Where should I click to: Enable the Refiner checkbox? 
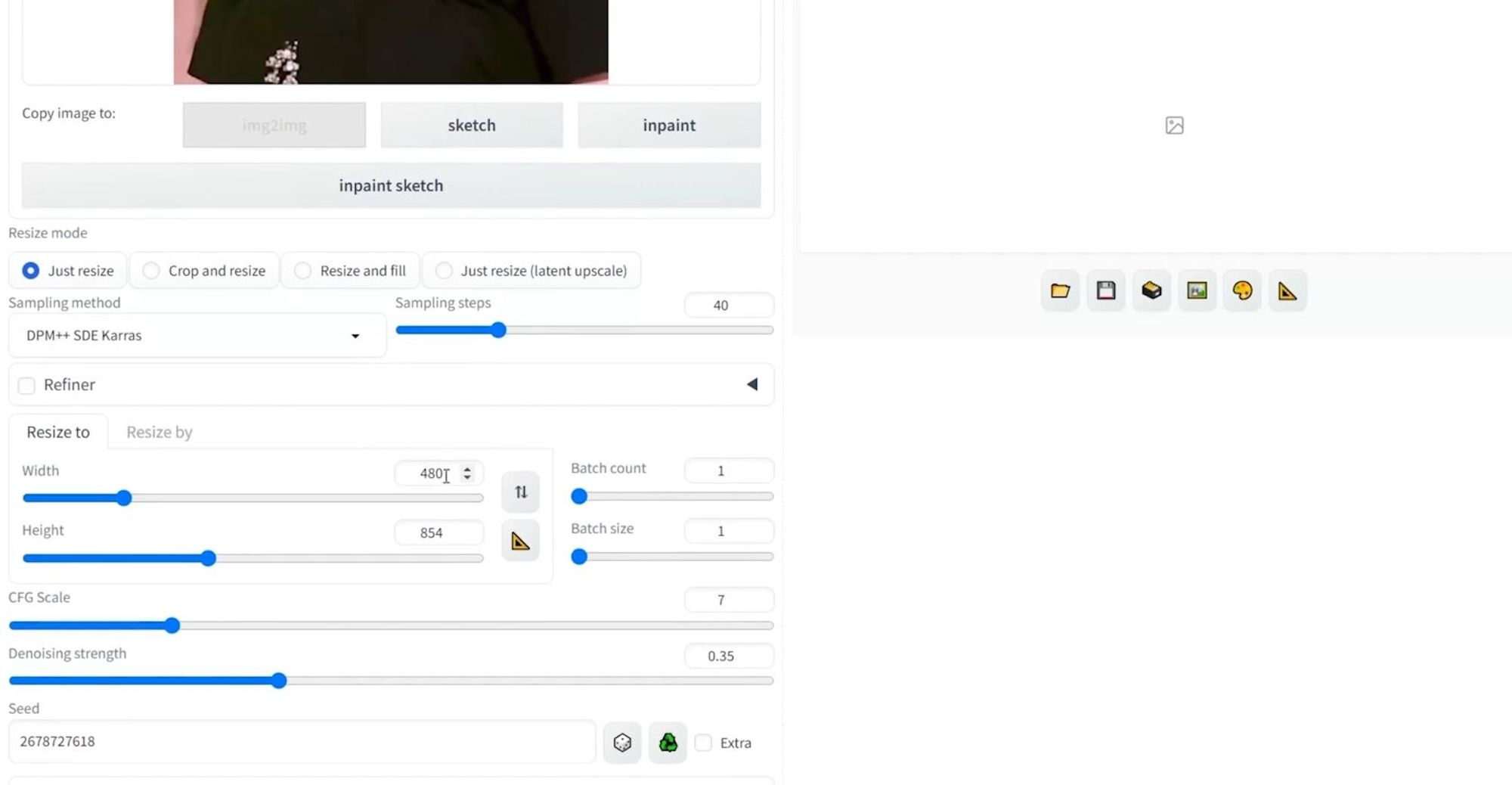tap(26, 386)
